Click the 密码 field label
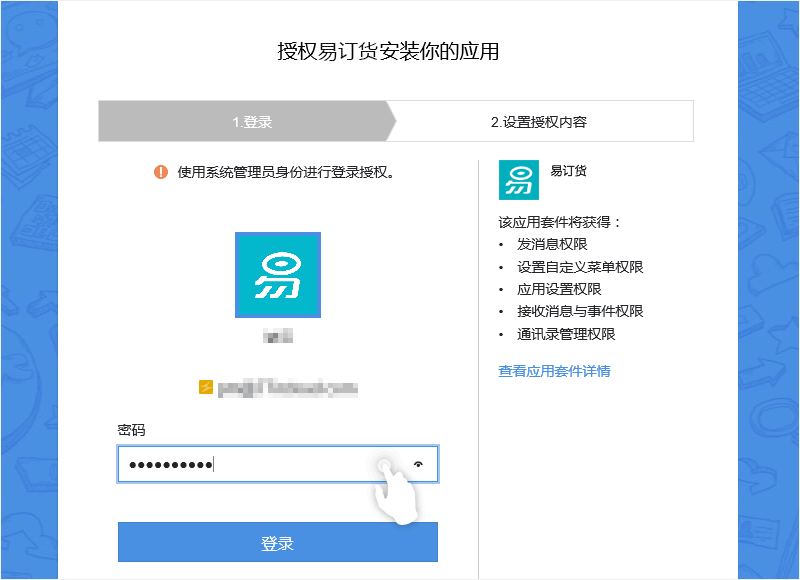The height and width of the screenshot is (580, 800). [x=132, y=430]
